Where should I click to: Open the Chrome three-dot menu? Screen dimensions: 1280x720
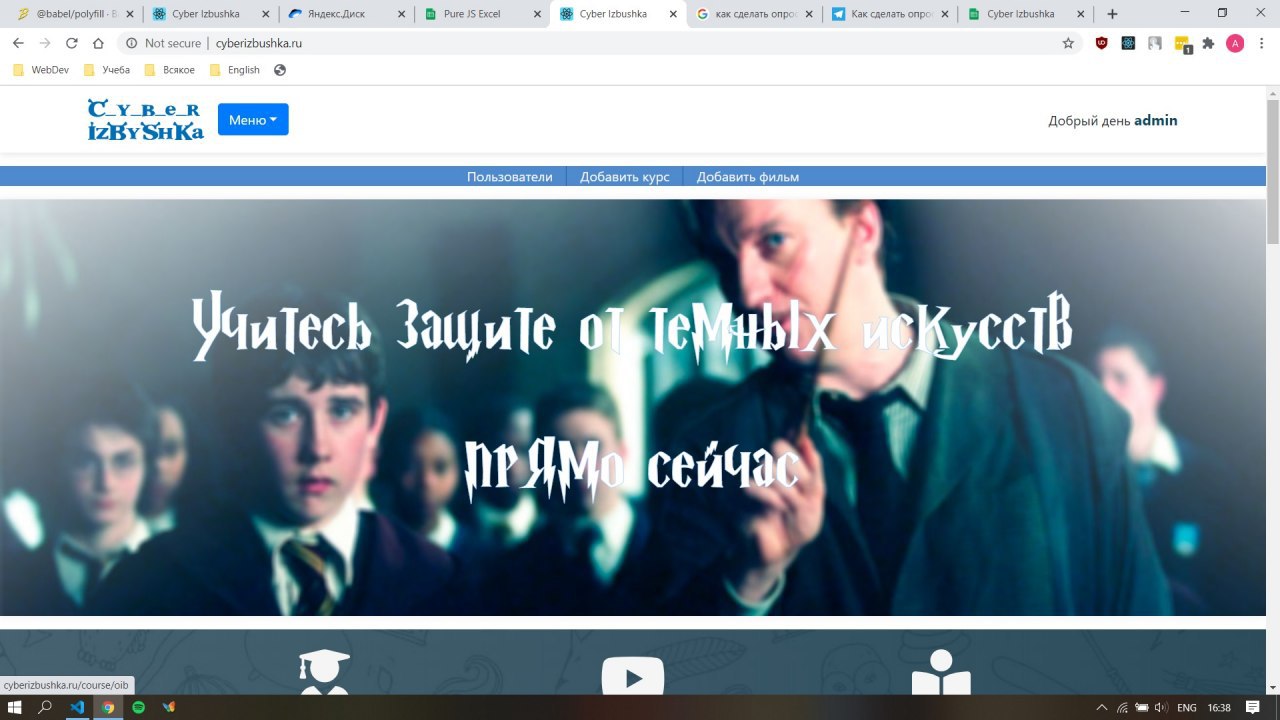1262,43
